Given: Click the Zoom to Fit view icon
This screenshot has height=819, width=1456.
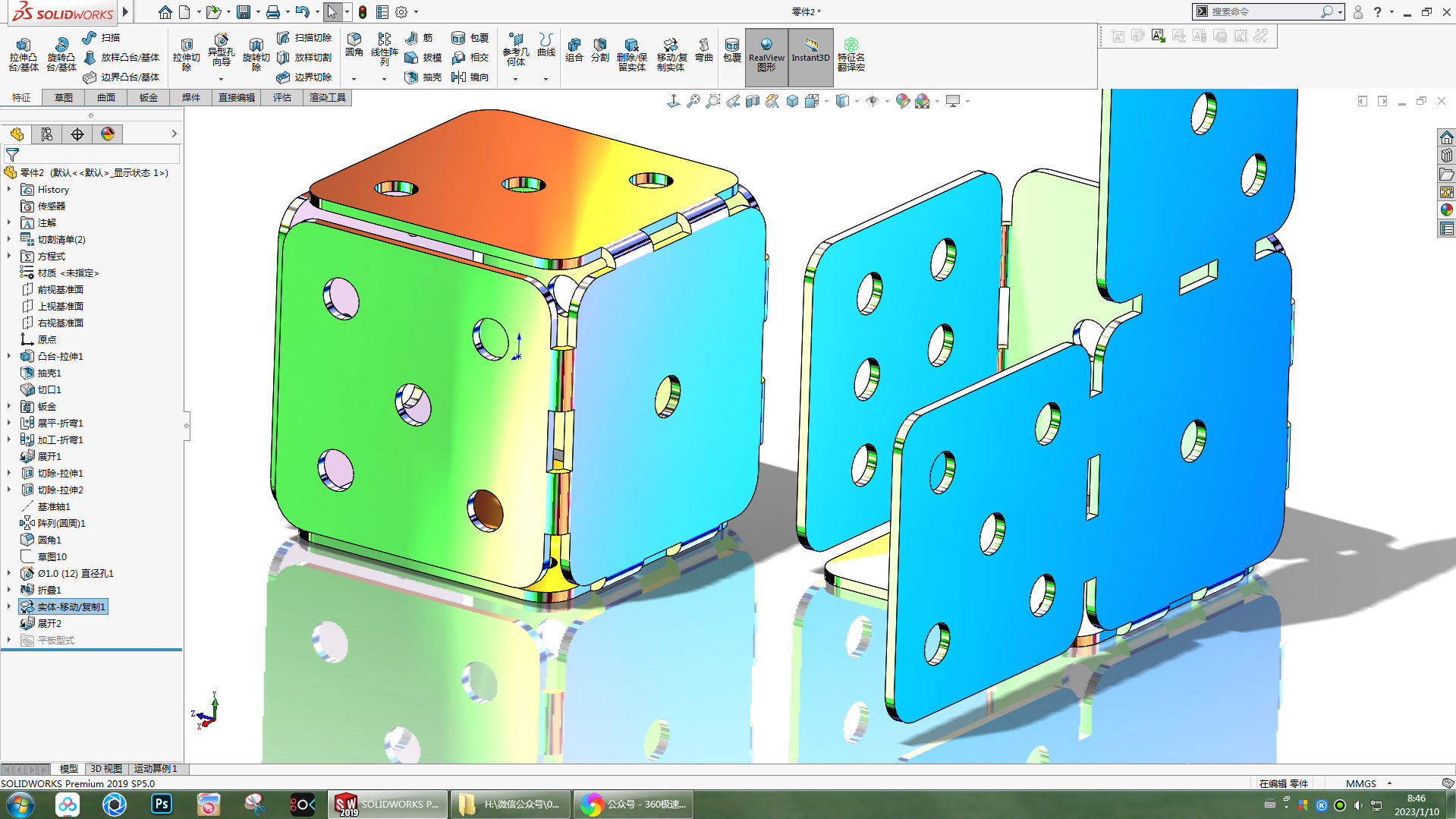Looking at the screenshot, I should click(x=693, y=101).
